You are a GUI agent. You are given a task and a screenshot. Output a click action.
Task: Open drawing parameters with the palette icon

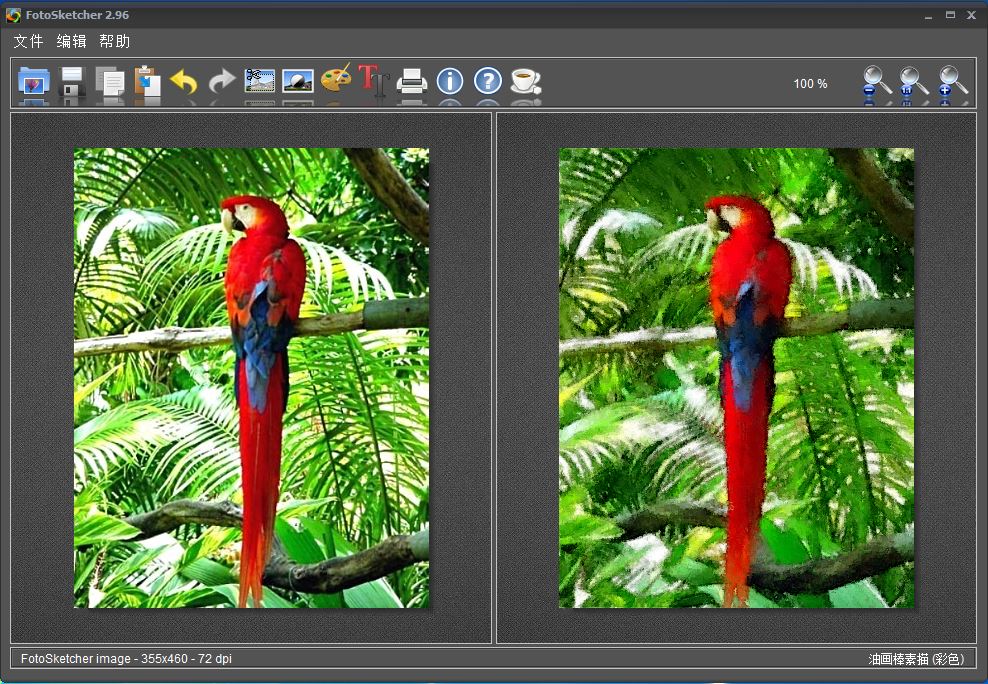coord(336,80)
